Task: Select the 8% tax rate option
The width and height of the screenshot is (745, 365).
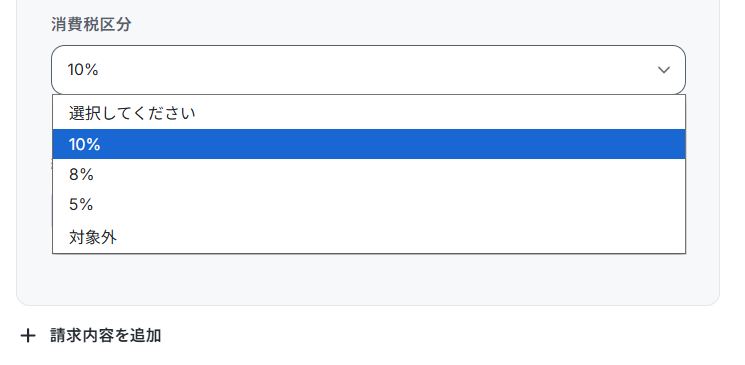Action: point(369,174)
